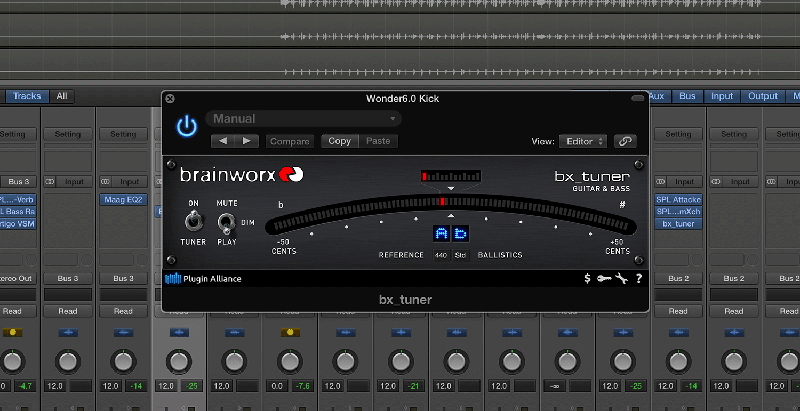The height and width of the screenshot is (411, 800).
Task: Open the Maag EQ2 plugin slot
Action: coord(123,200)
